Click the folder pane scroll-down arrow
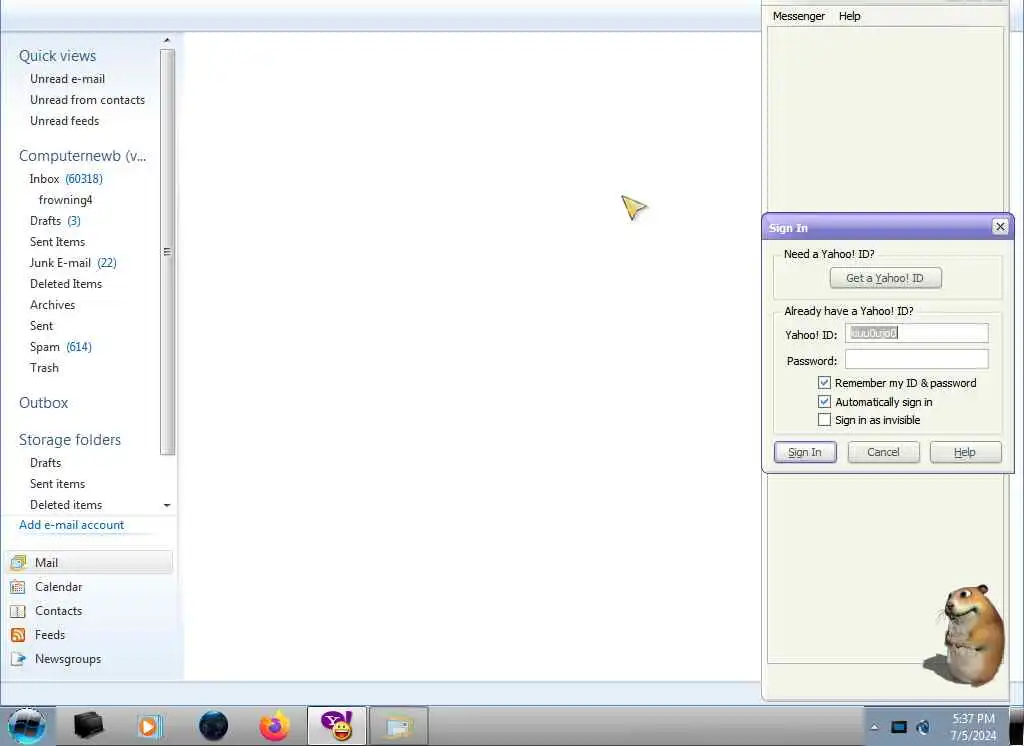 click(167, 505)
